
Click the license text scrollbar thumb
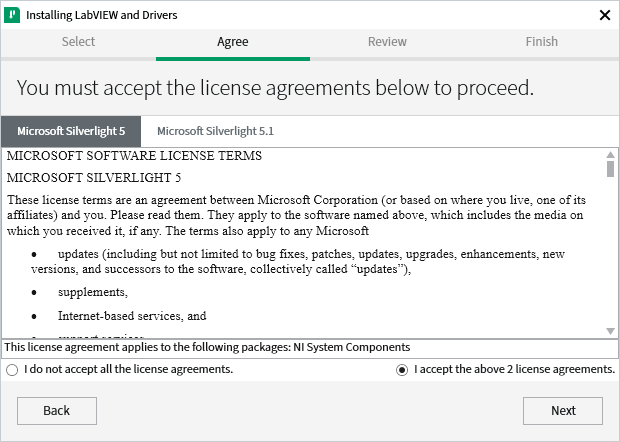610,168
